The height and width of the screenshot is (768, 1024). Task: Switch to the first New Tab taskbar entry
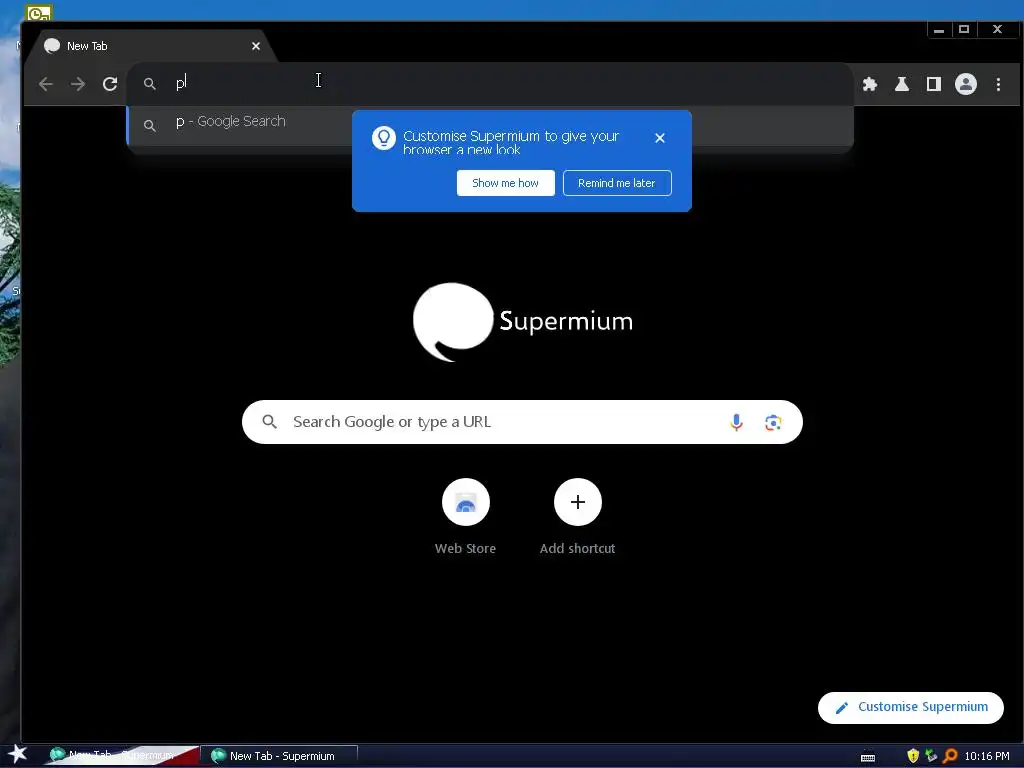121,756
